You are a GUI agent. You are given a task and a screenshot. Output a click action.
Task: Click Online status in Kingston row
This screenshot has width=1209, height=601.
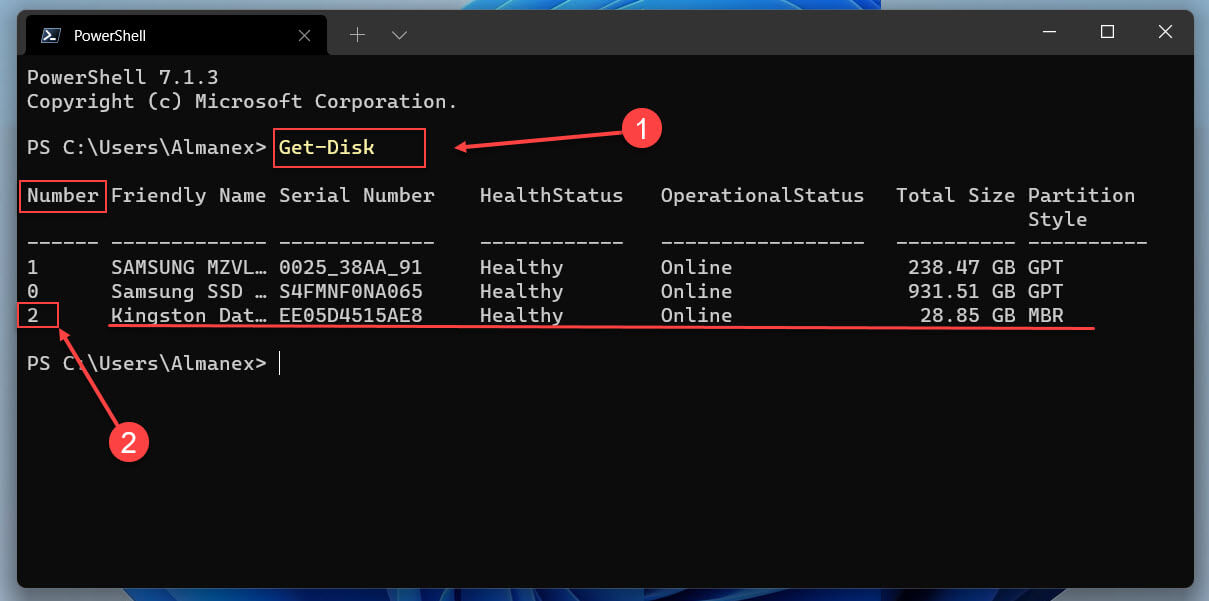tap(696, 315)
